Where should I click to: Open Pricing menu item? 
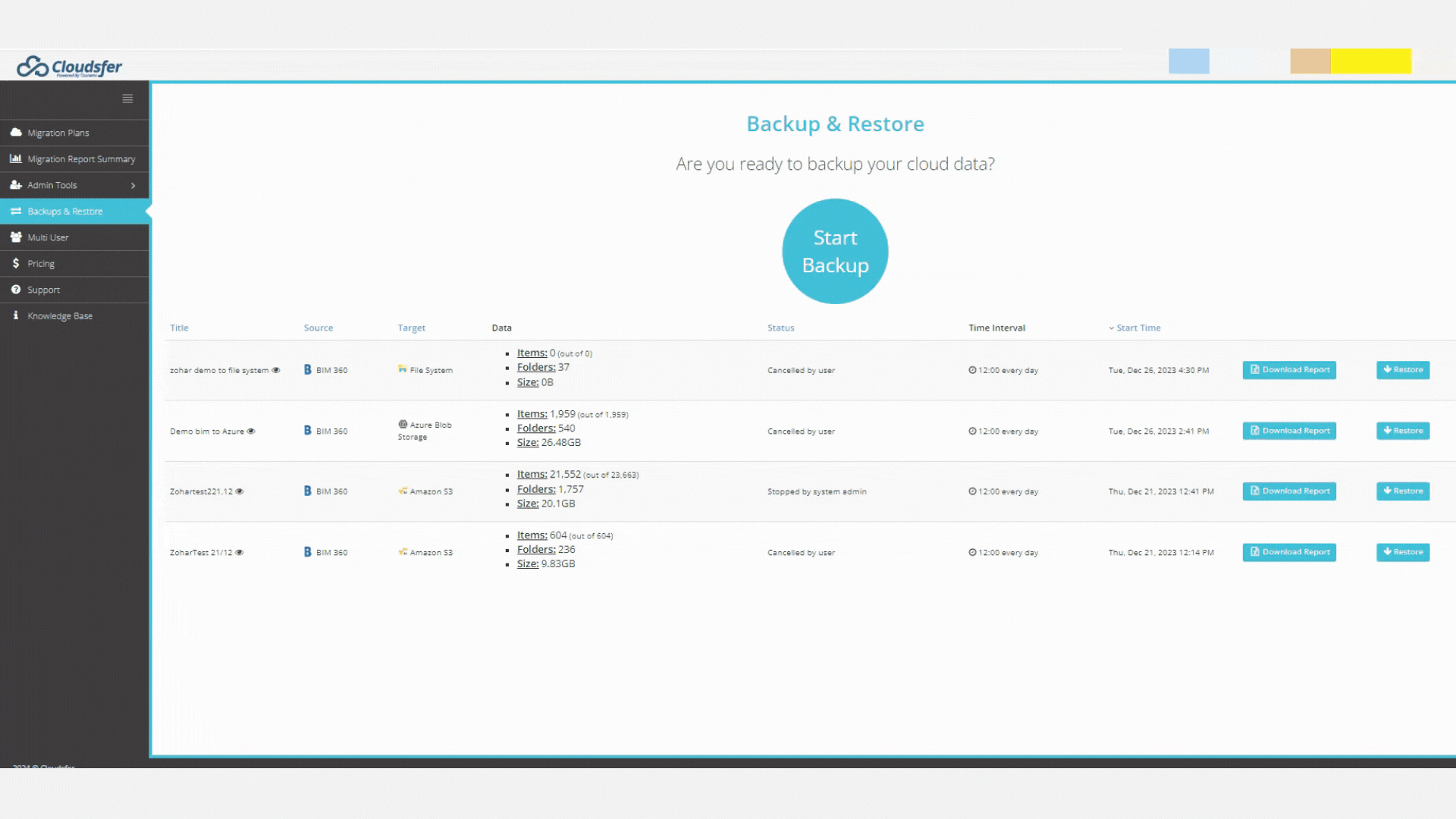pos(74,263)
